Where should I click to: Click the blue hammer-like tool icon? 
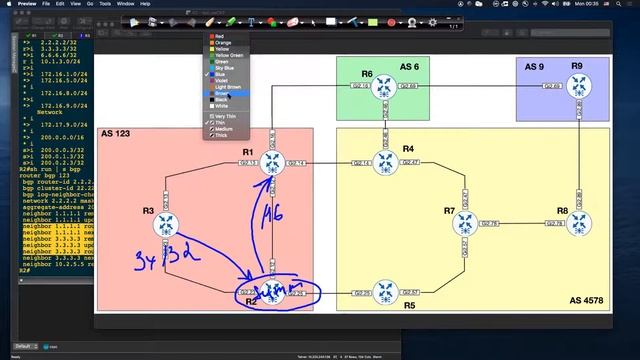[x=353, y=22]
